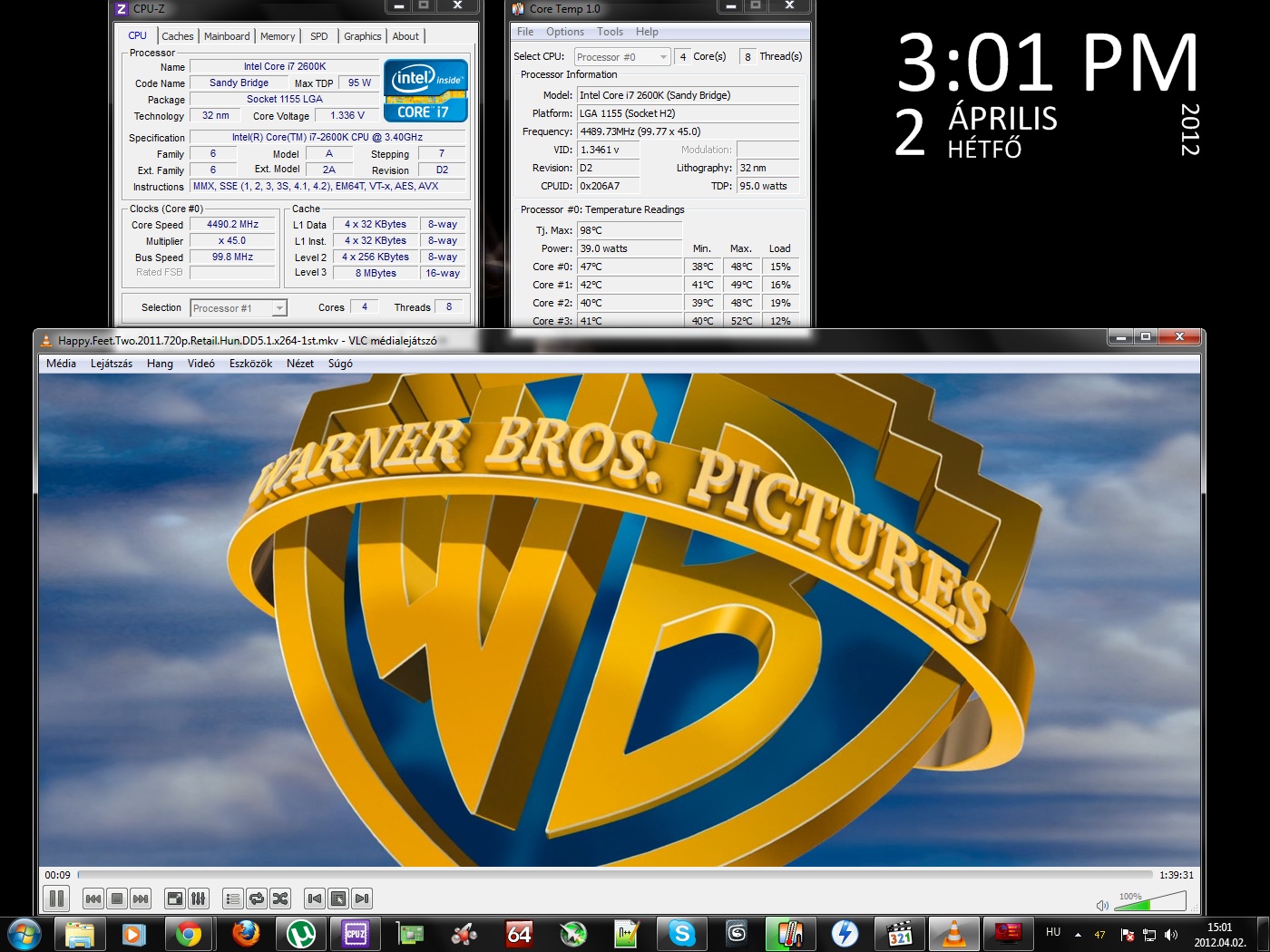Screen dimensions: 1270x952
Task: Open network status tray icon
Action: [1149, 935]
